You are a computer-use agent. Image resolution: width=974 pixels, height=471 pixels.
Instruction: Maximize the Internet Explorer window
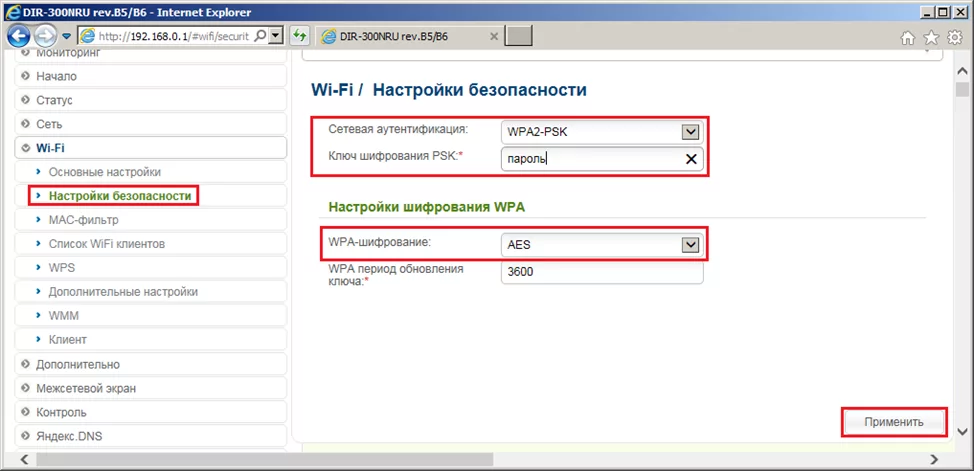943,11
